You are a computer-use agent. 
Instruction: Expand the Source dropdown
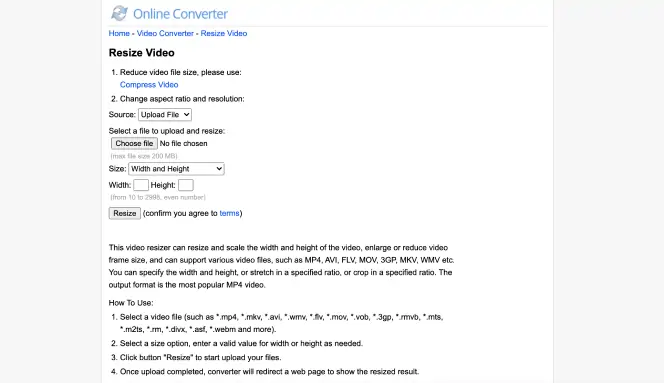[165, 115]
